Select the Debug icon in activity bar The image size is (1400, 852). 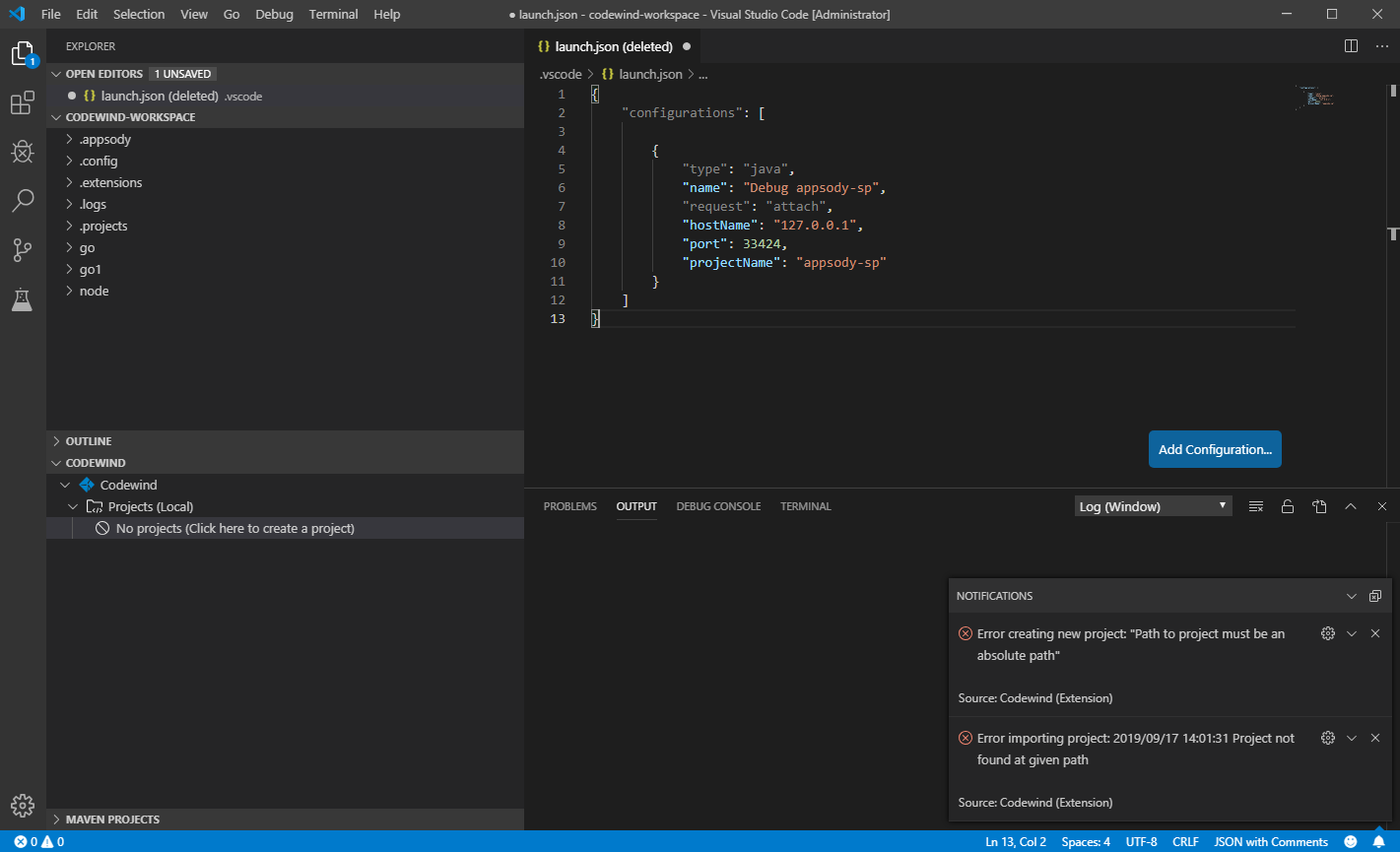click(x=22, y=151)
